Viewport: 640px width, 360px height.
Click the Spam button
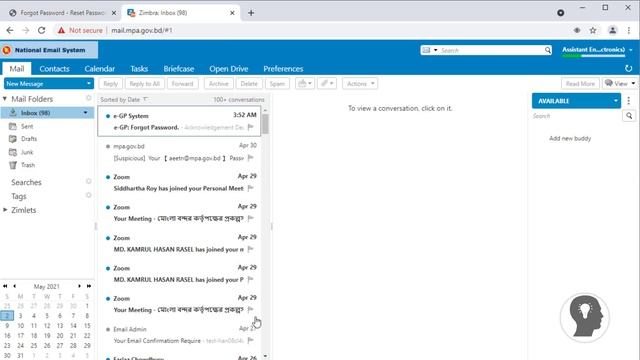click(277, 84)
